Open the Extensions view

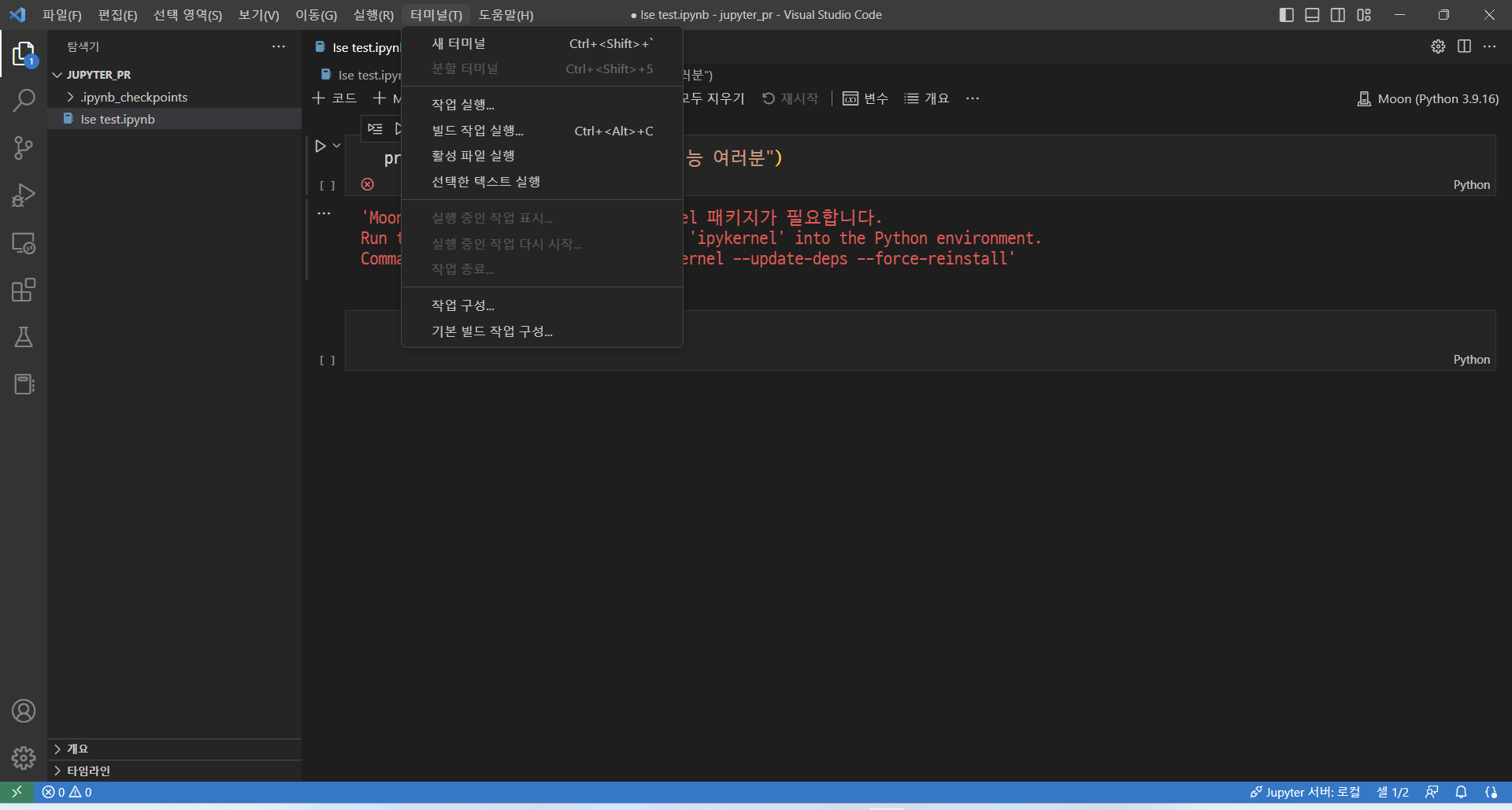(24, 290)
